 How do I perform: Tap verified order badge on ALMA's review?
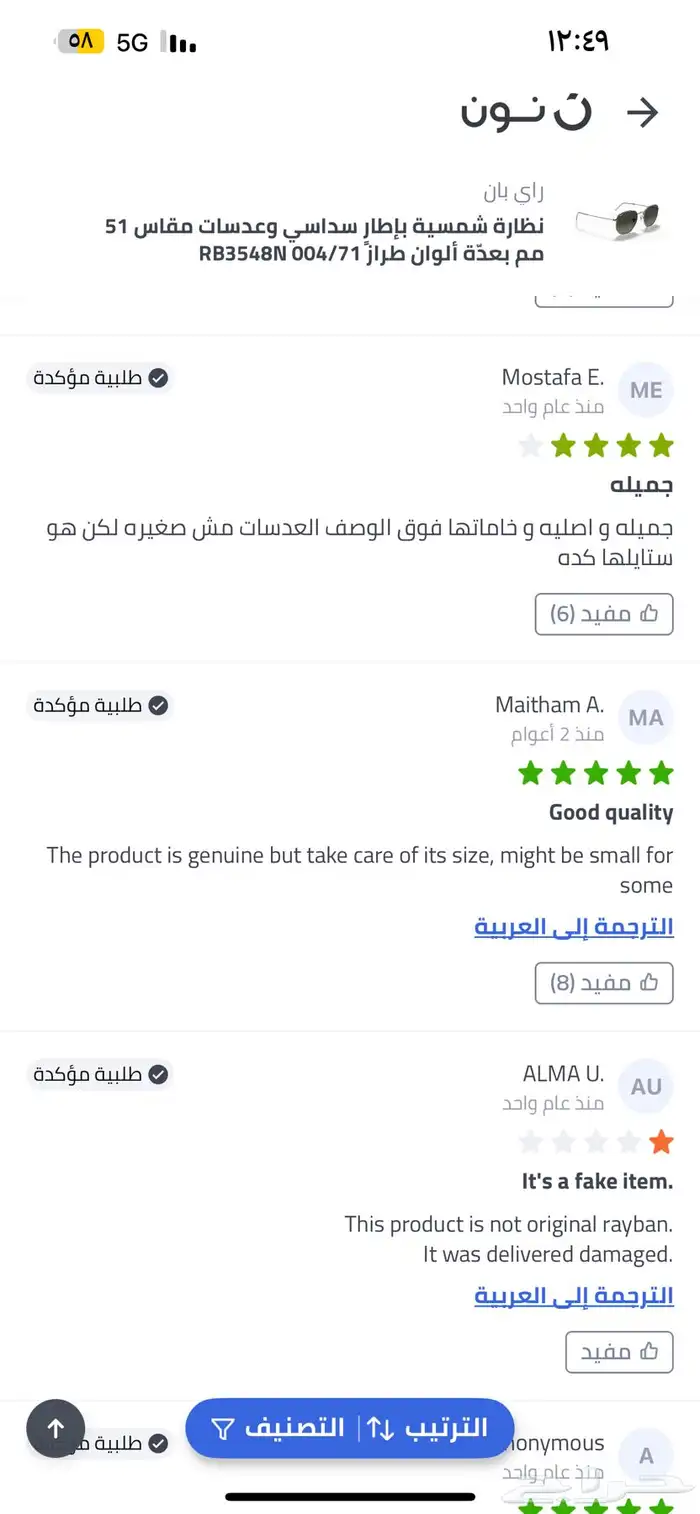point(100,1075)
